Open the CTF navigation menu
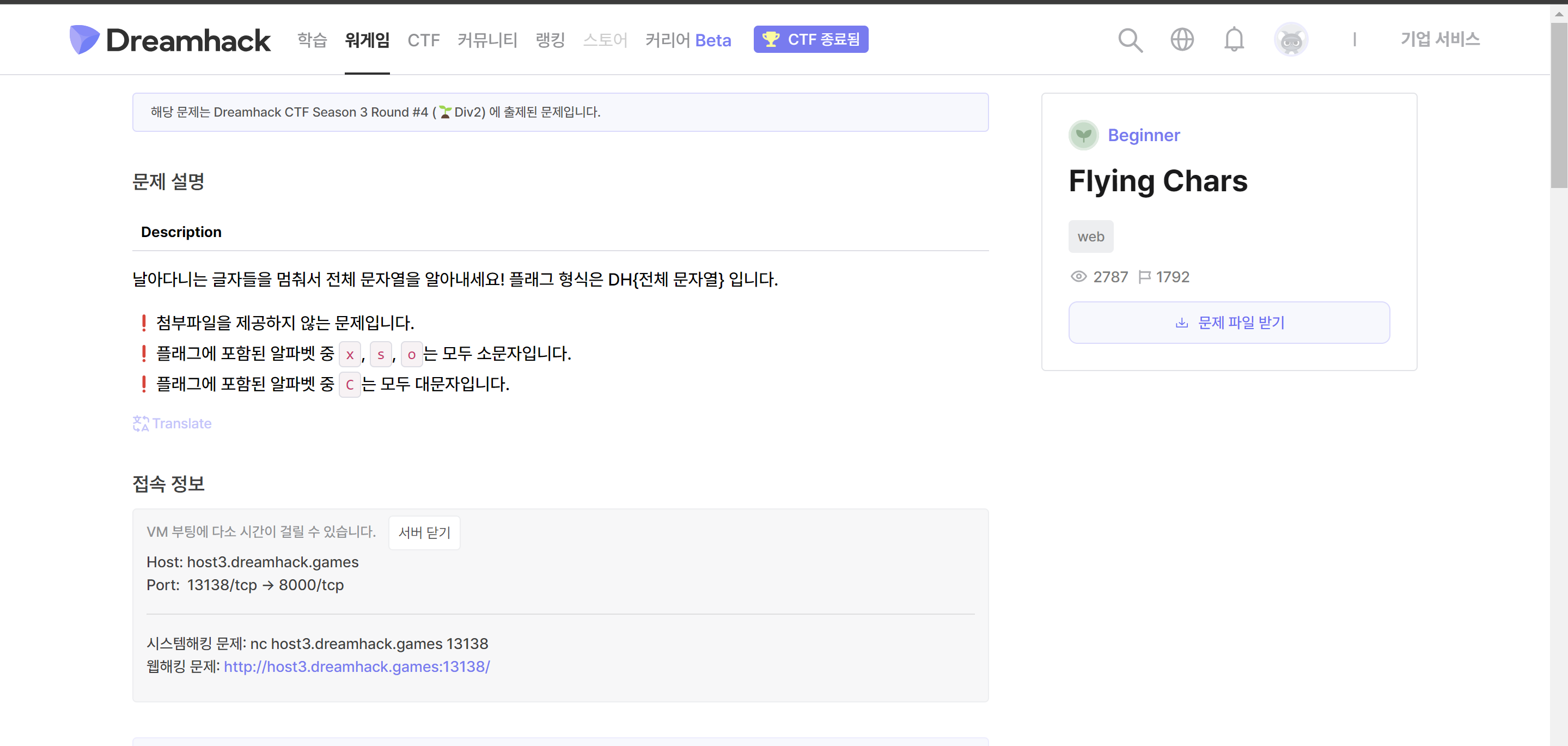 [423, 40]
